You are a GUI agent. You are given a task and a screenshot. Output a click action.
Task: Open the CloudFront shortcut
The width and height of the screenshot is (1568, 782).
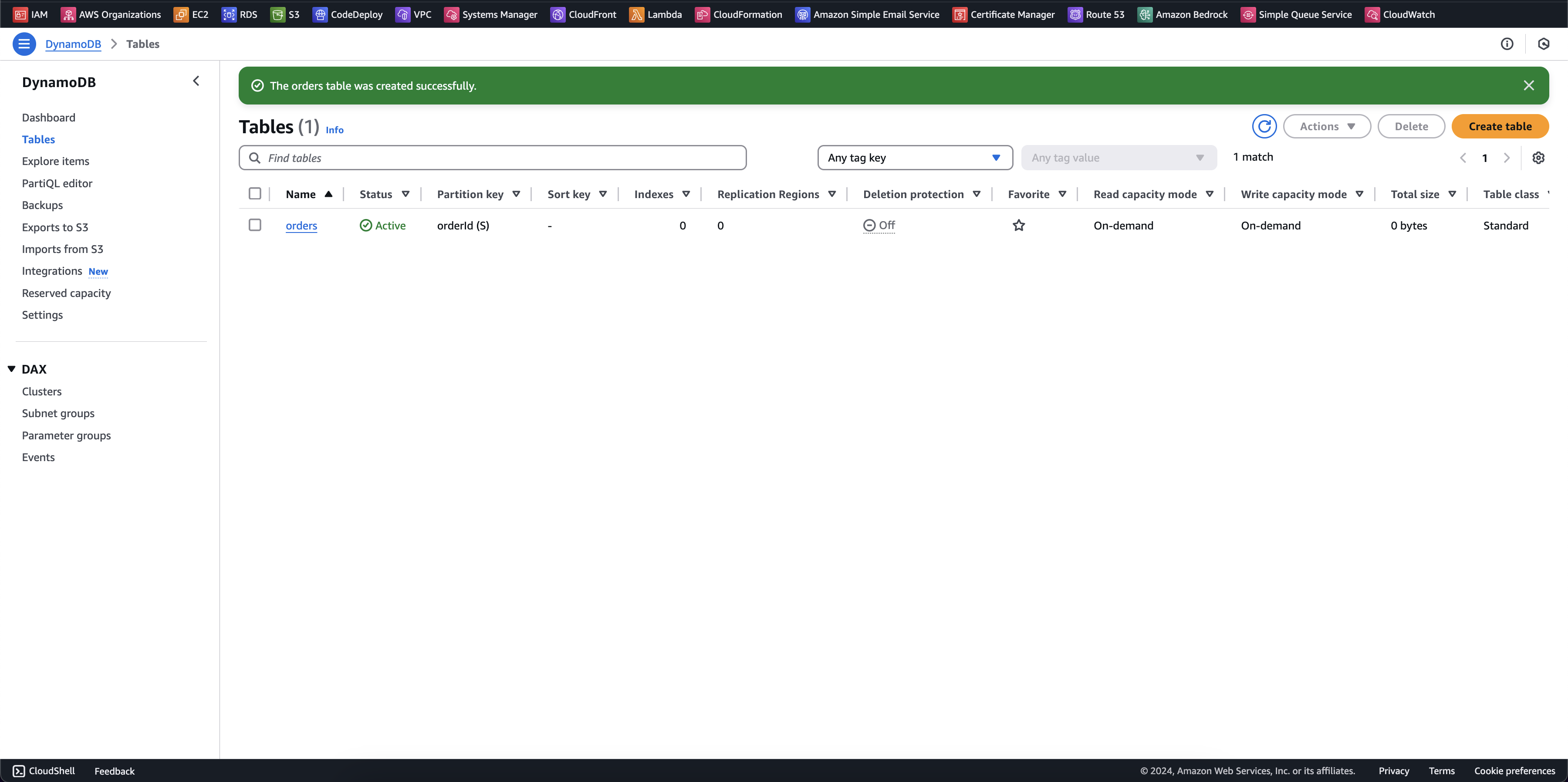tap(584, 15)
